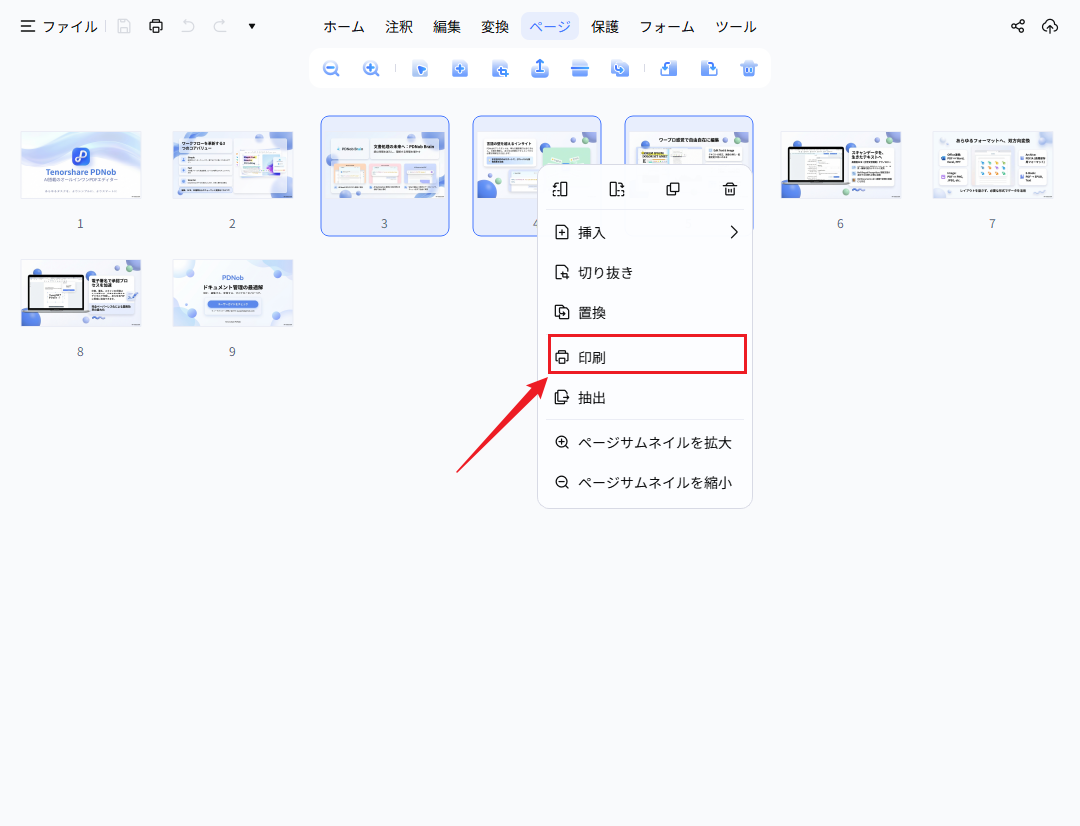Click the cloud upload icon
The image size is (1080, 826).
(x=1050, y=26)
